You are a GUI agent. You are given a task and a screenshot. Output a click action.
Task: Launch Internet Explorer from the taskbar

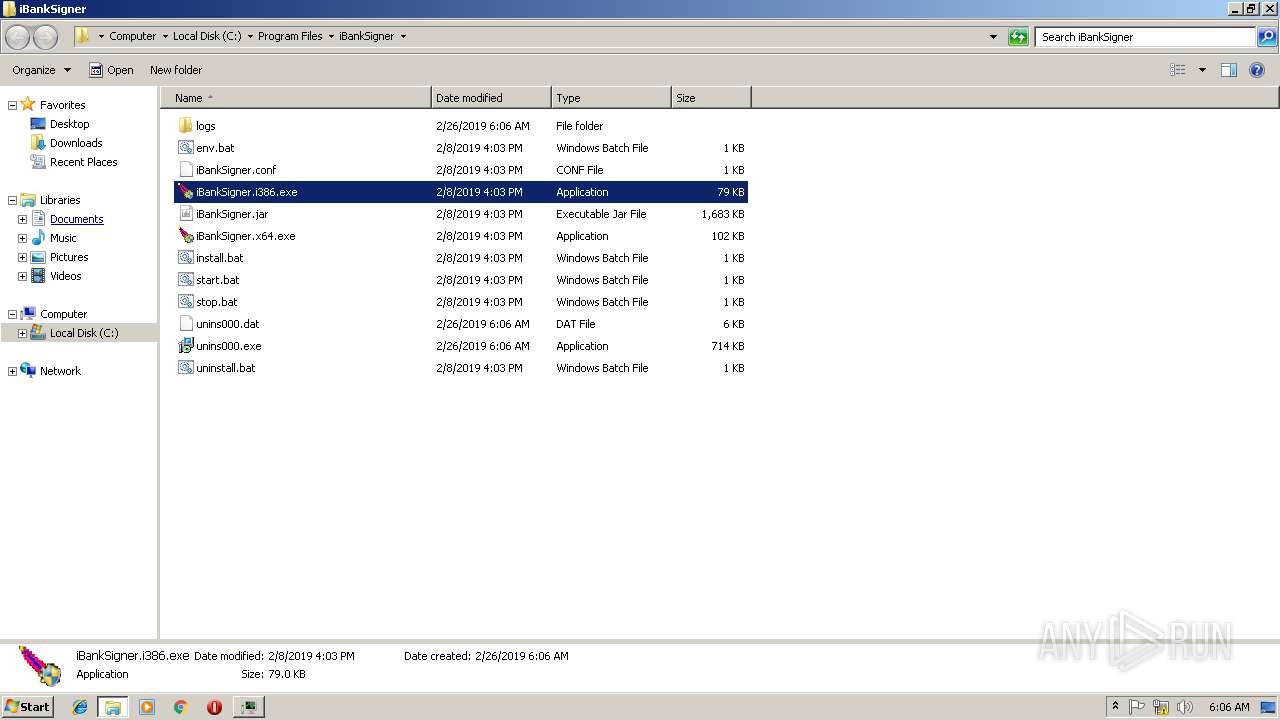pos(80,707)
